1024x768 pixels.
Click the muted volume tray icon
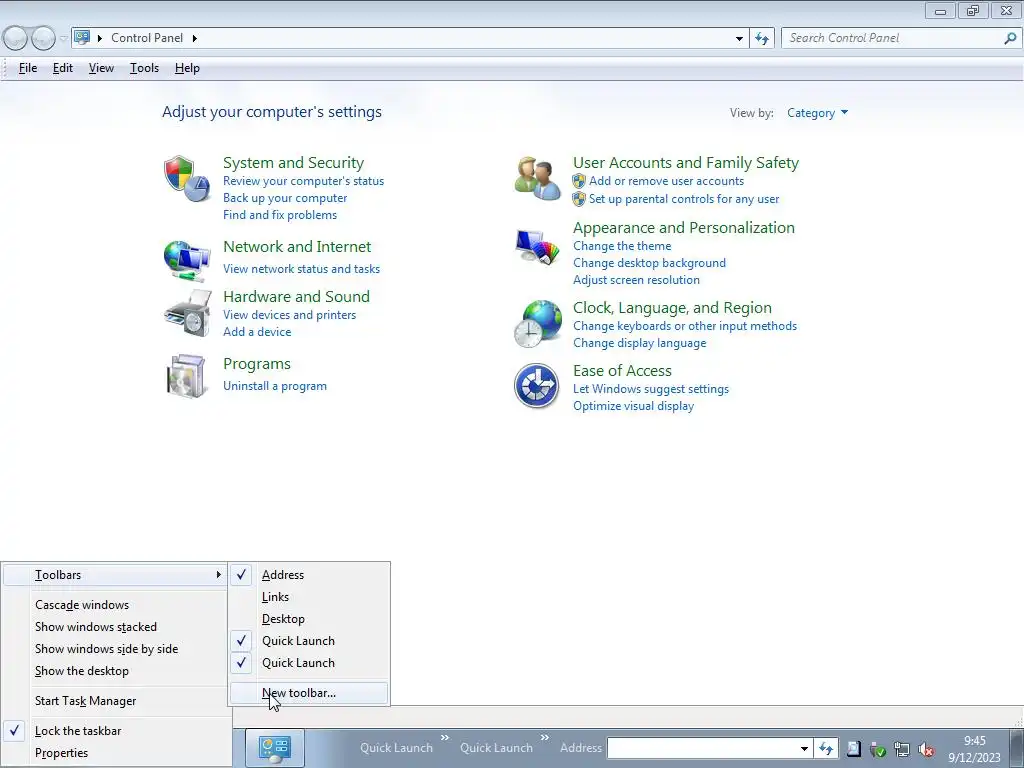point(925,749)
